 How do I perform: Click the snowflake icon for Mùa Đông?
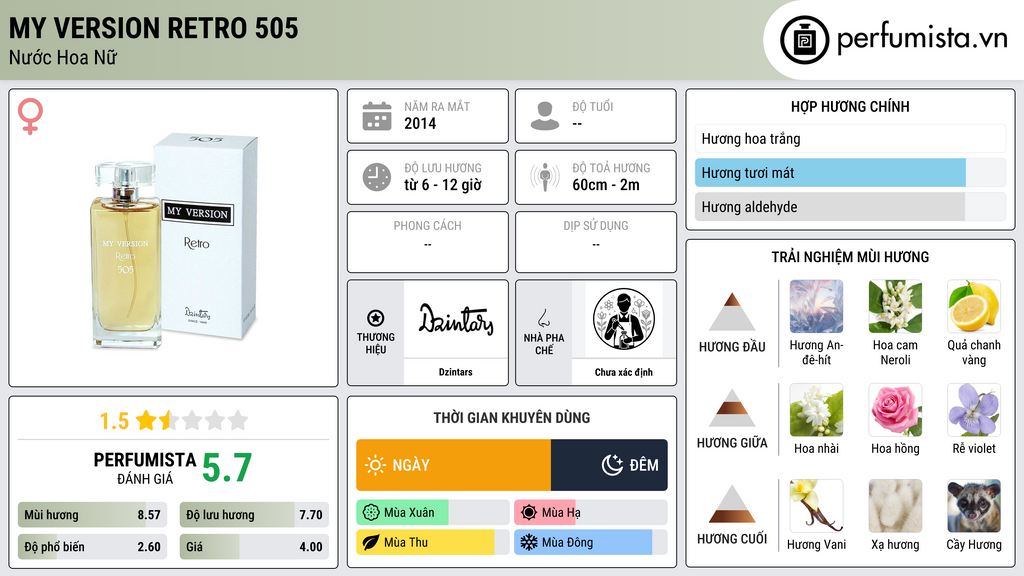[x=529, y=542]
